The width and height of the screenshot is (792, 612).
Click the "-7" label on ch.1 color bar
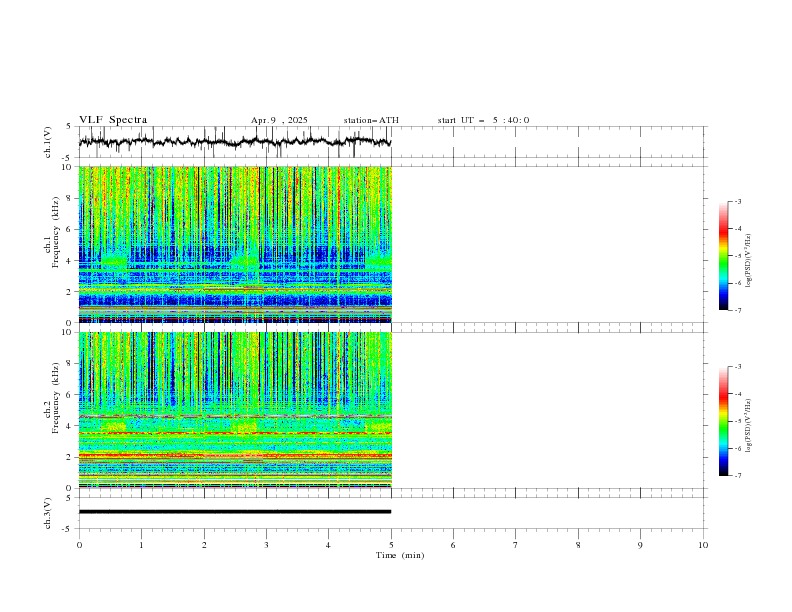pos(737,310)
